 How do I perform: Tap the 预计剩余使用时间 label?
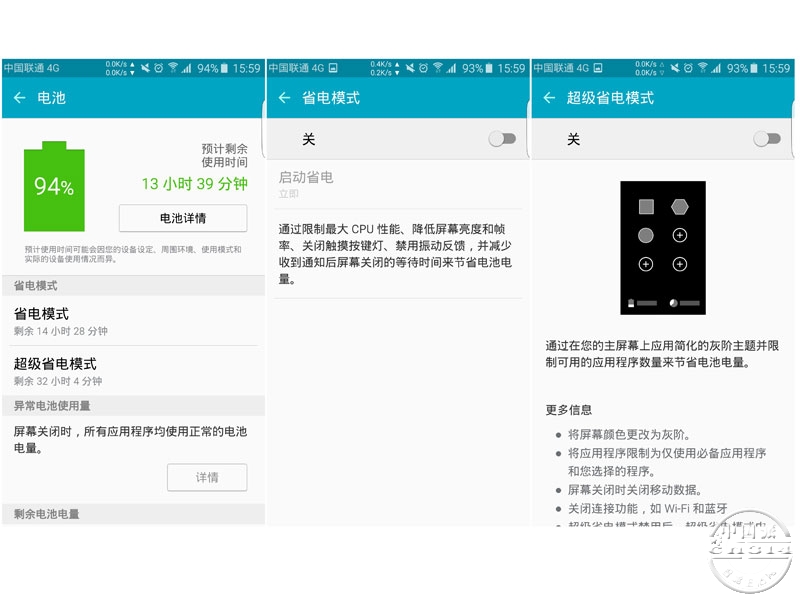tap(224, 155)
